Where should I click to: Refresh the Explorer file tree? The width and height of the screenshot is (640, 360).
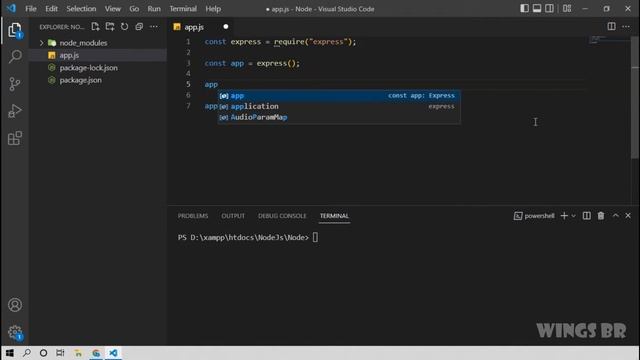(124, 27)
